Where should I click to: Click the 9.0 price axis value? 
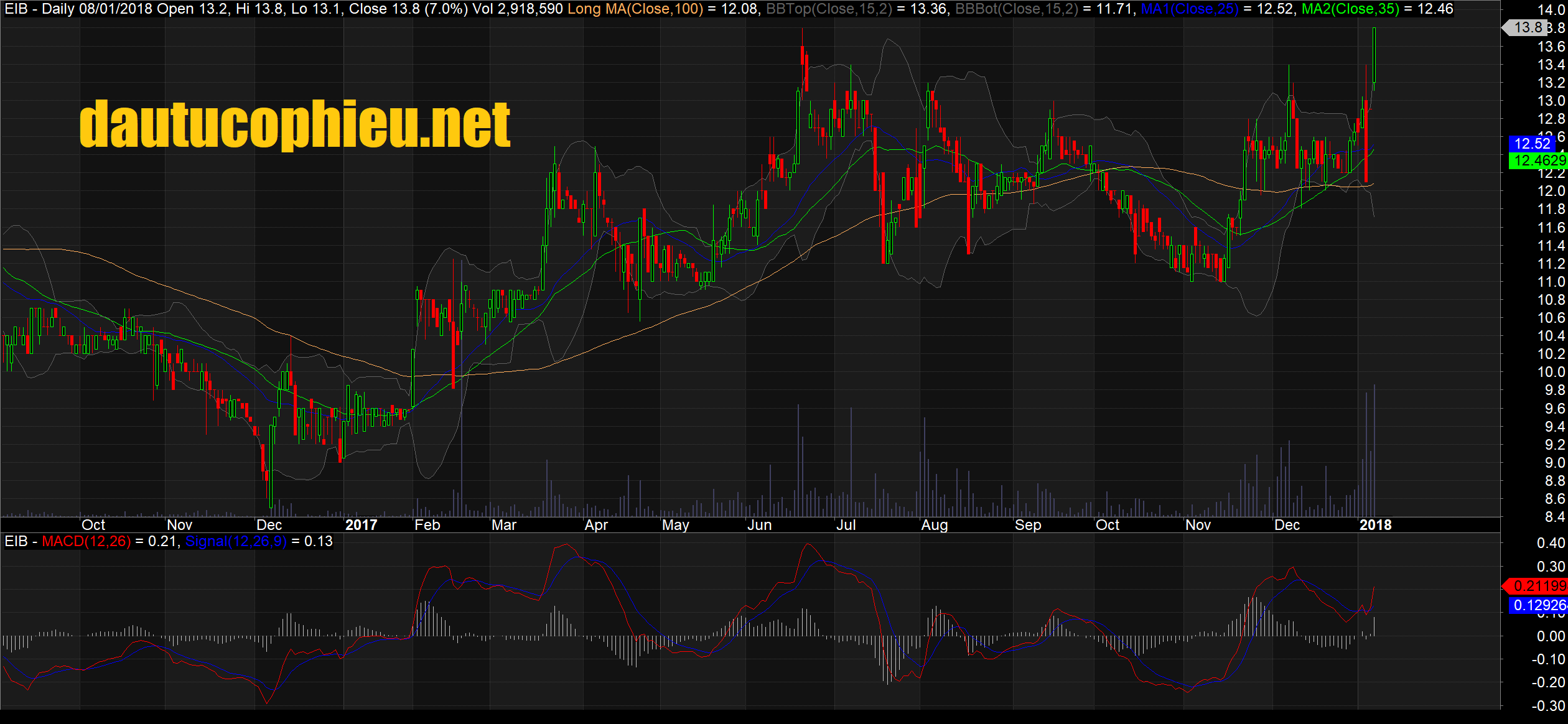[1554, 463]
